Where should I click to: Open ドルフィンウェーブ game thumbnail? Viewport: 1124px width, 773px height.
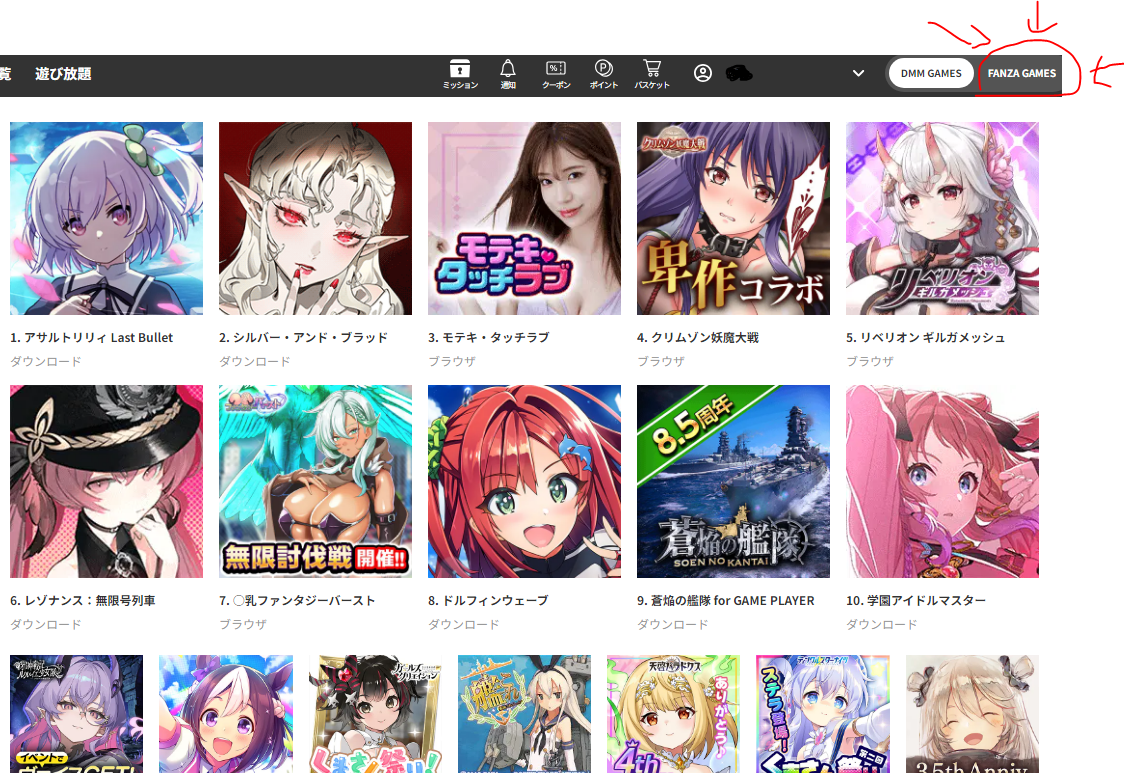(x=524, y=481)
